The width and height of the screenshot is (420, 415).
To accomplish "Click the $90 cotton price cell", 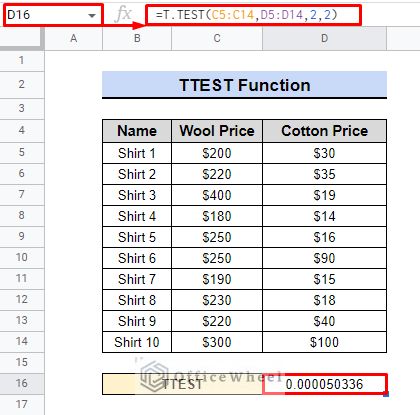I will pyautogui.click(x=325, y=258).
